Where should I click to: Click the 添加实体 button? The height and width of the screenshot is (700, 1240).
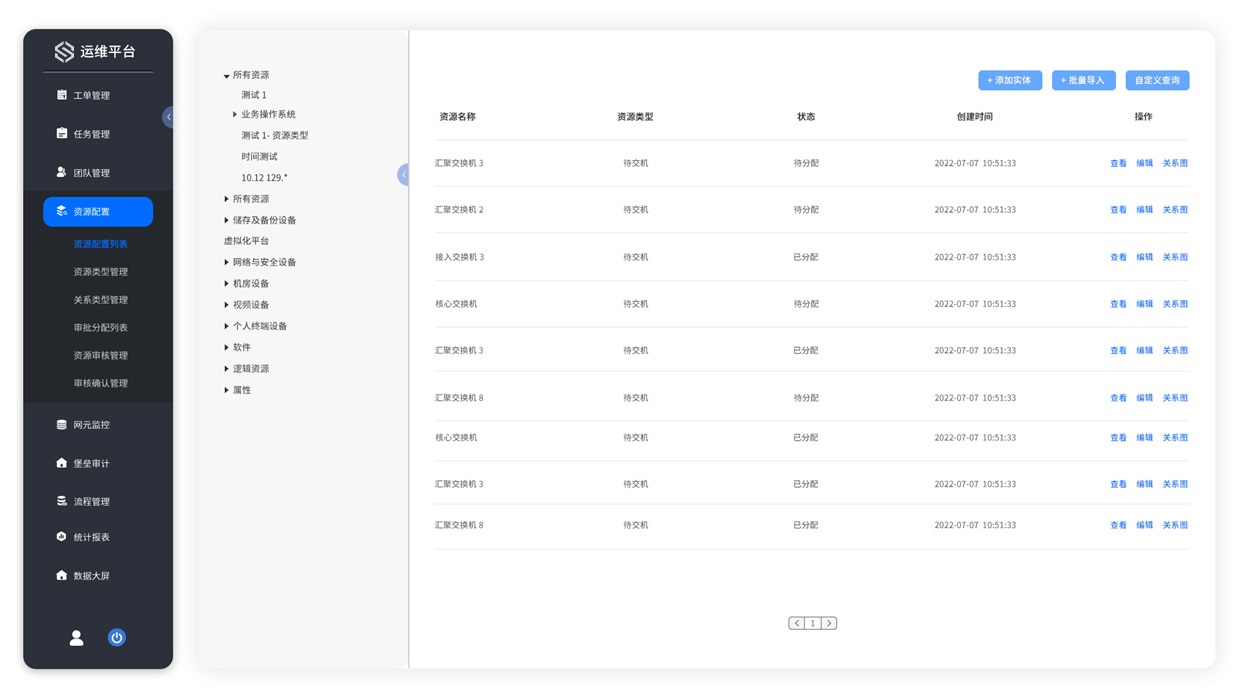[1010, 80]
